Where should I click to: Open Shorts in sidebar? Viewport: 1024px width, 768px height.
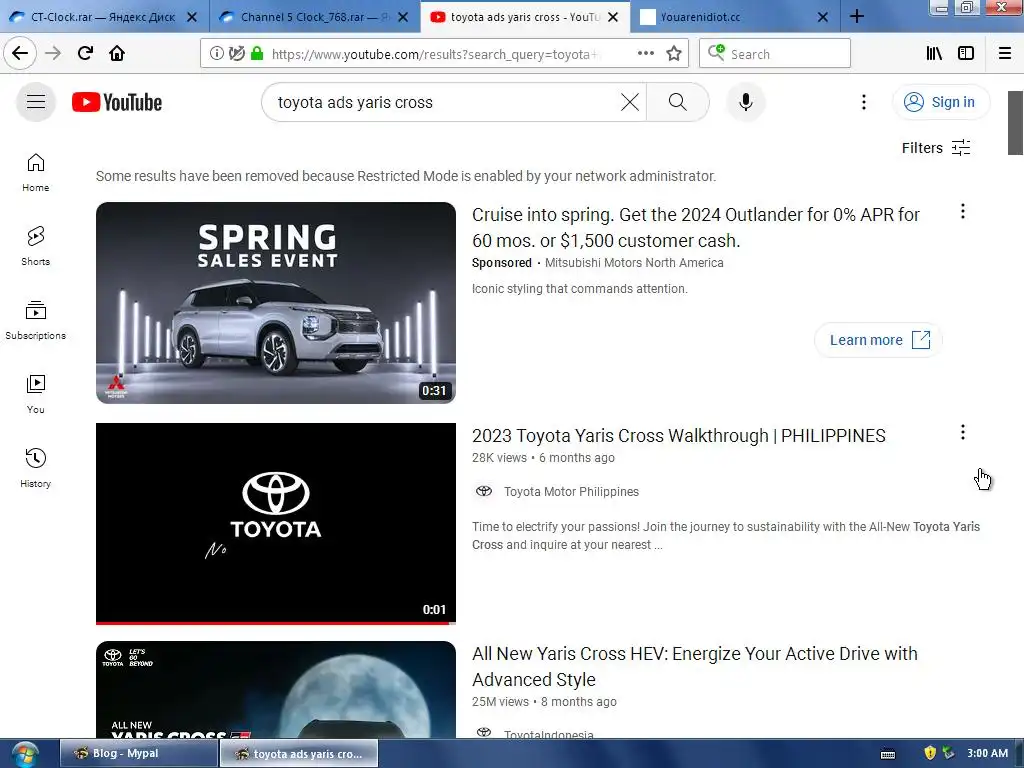(36, 247)
